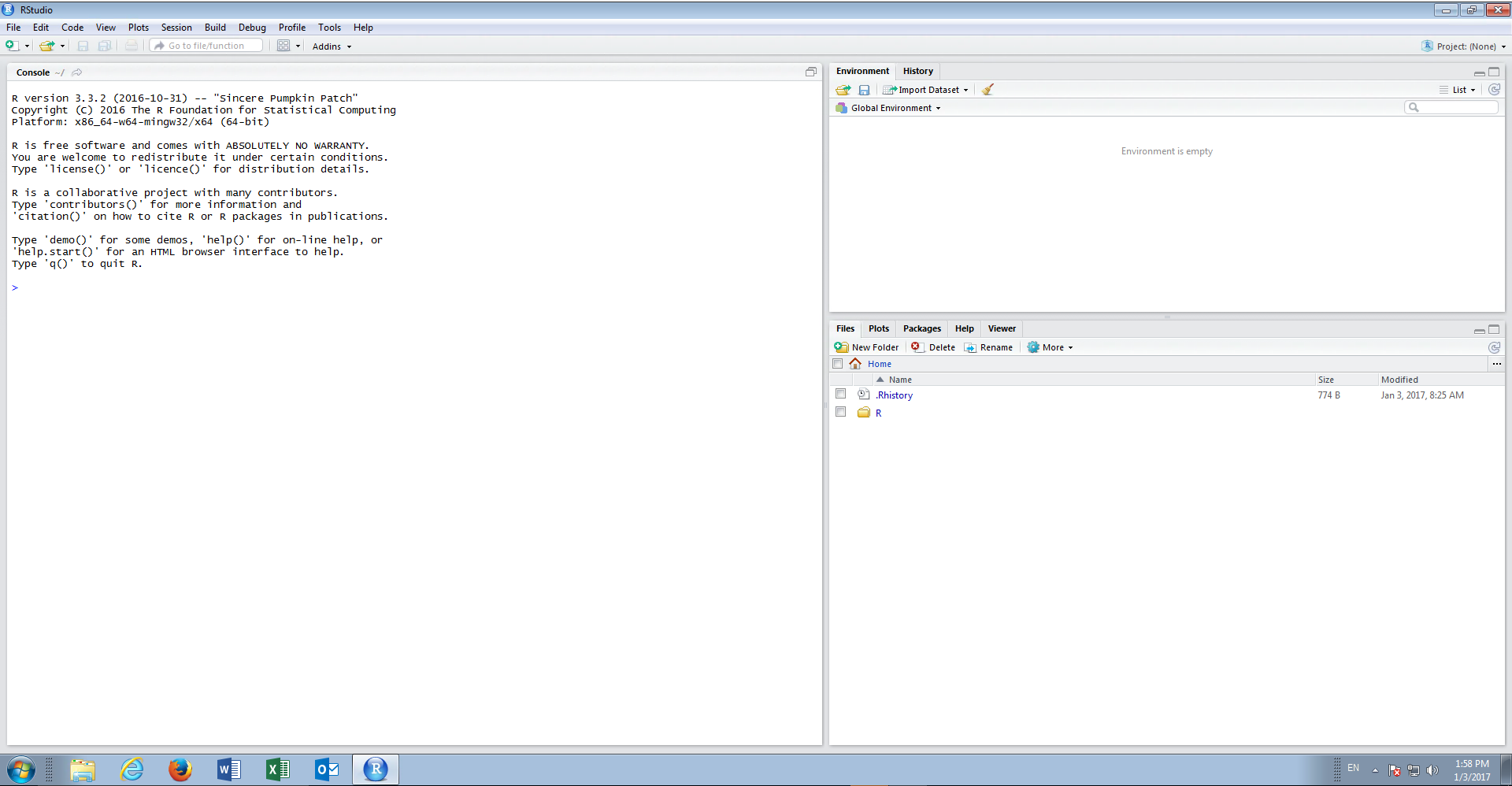Click the New Folder button

(x=866, y=347)
